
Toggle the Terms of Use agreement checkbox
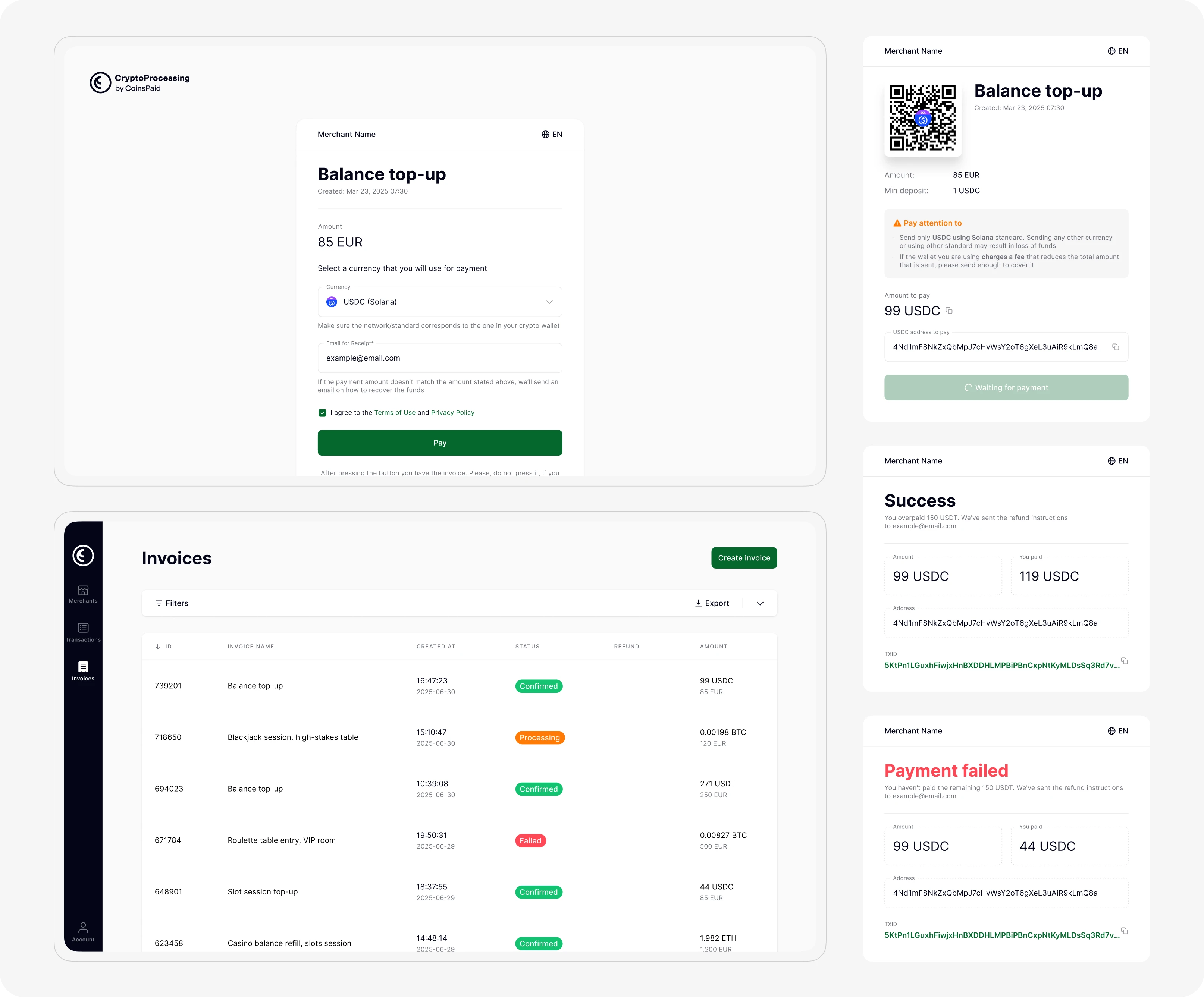coord(322,412)
